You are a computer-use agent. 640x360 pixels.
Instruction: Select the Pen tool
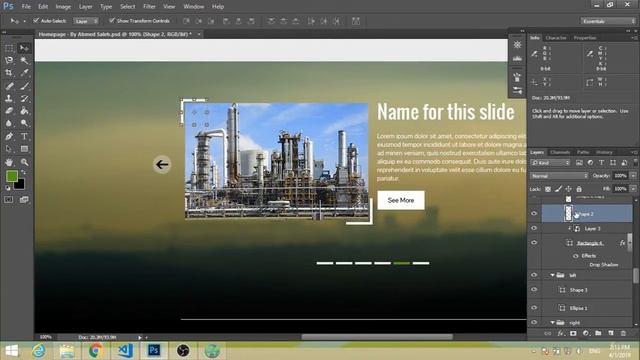pos(9,136)
